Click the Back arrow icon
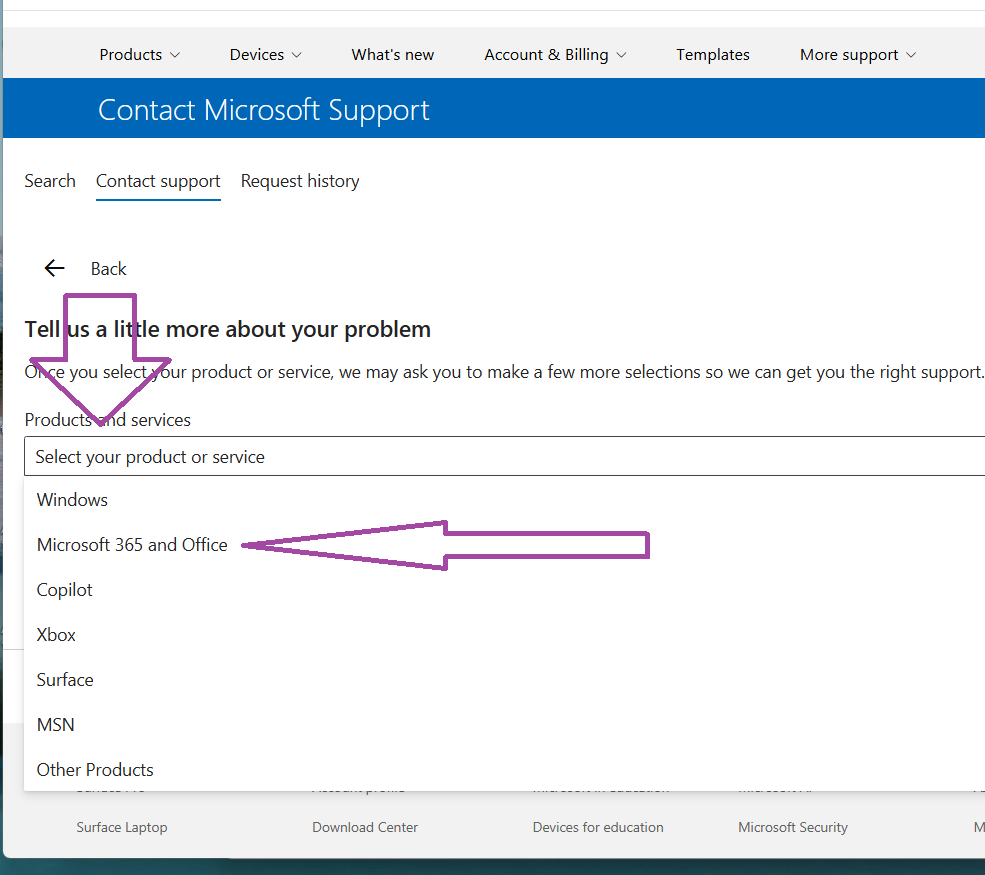985x875 pixels. pos(55,268)
